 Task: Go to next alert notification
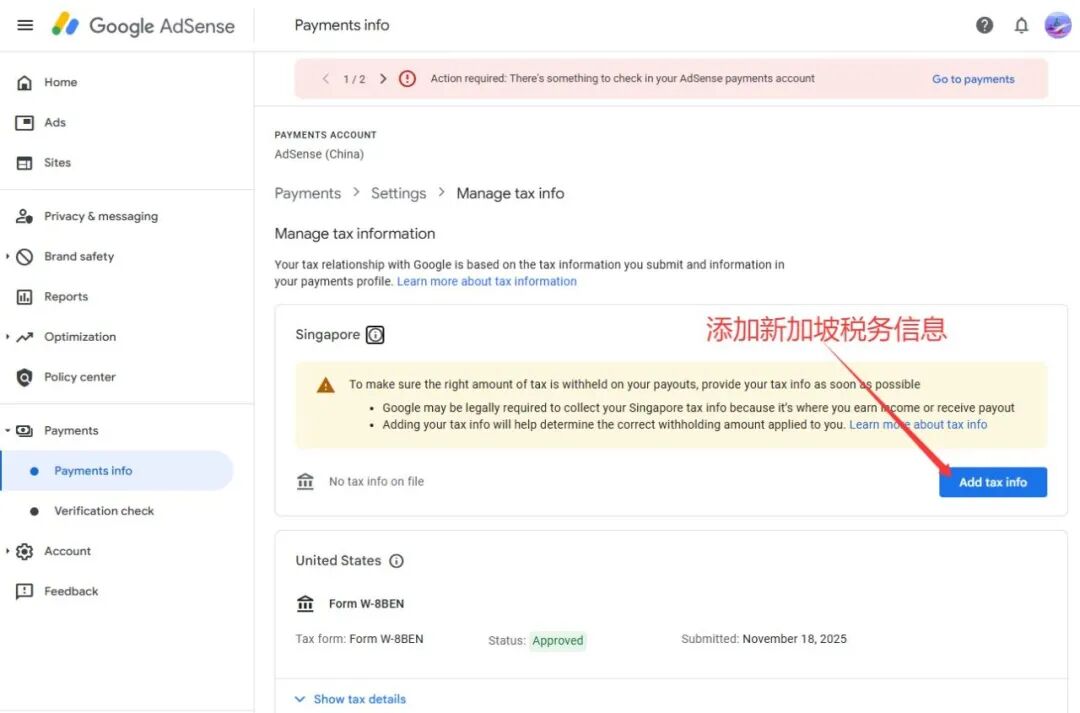[383, 79]
